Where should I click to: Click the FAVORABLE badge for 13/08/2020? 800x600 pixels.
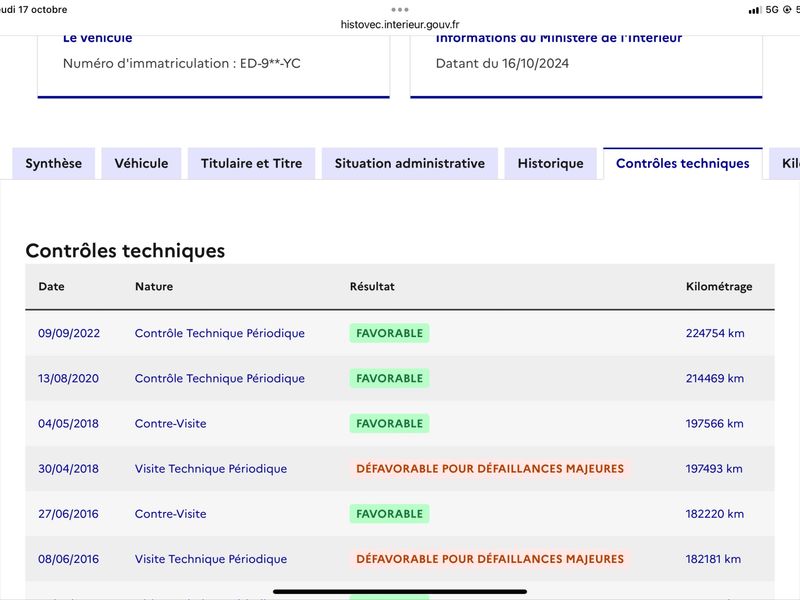coord(389,378)
